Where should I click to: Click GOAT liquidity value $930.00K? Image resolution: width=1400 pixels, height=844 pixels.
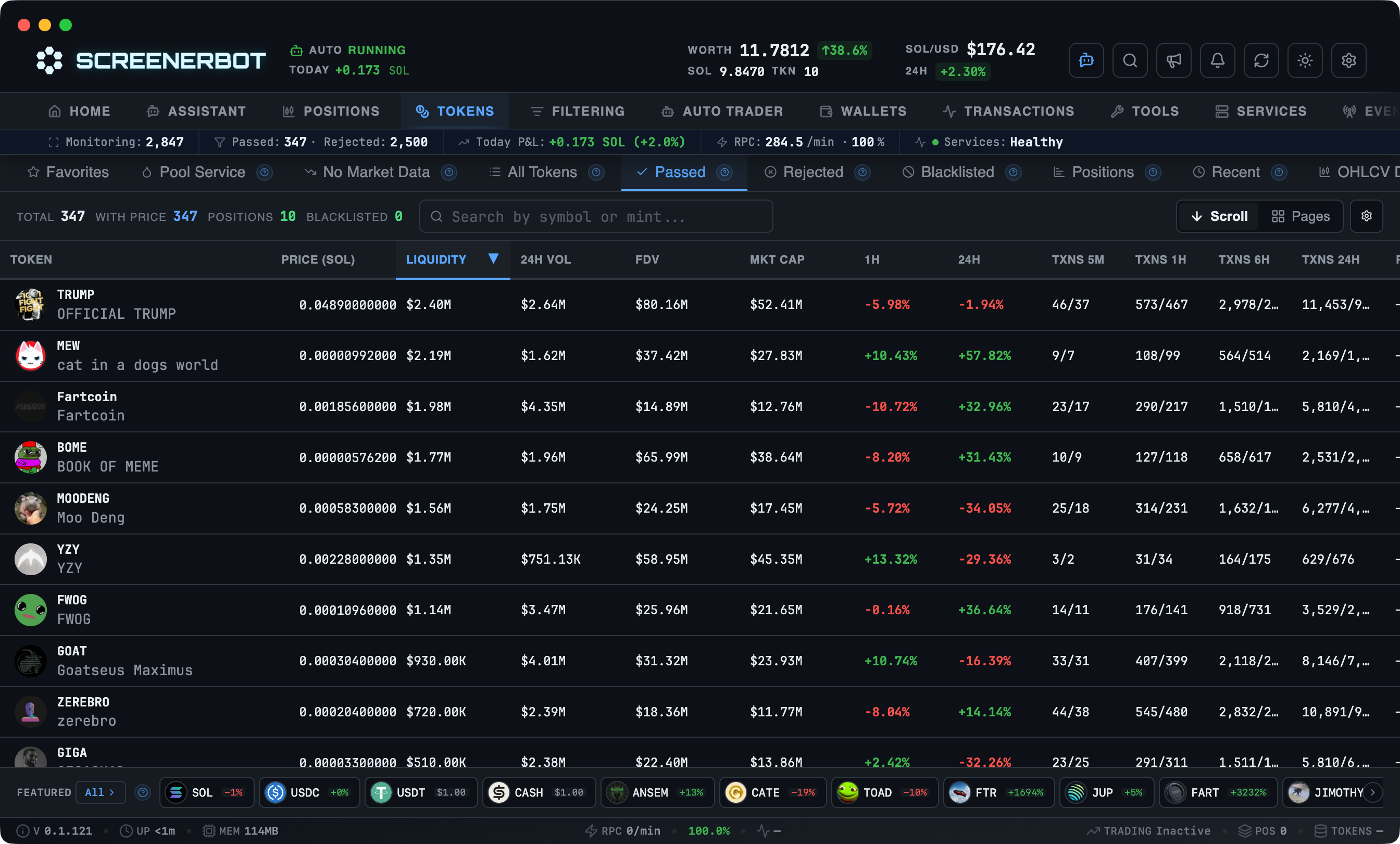click(436, 661)
